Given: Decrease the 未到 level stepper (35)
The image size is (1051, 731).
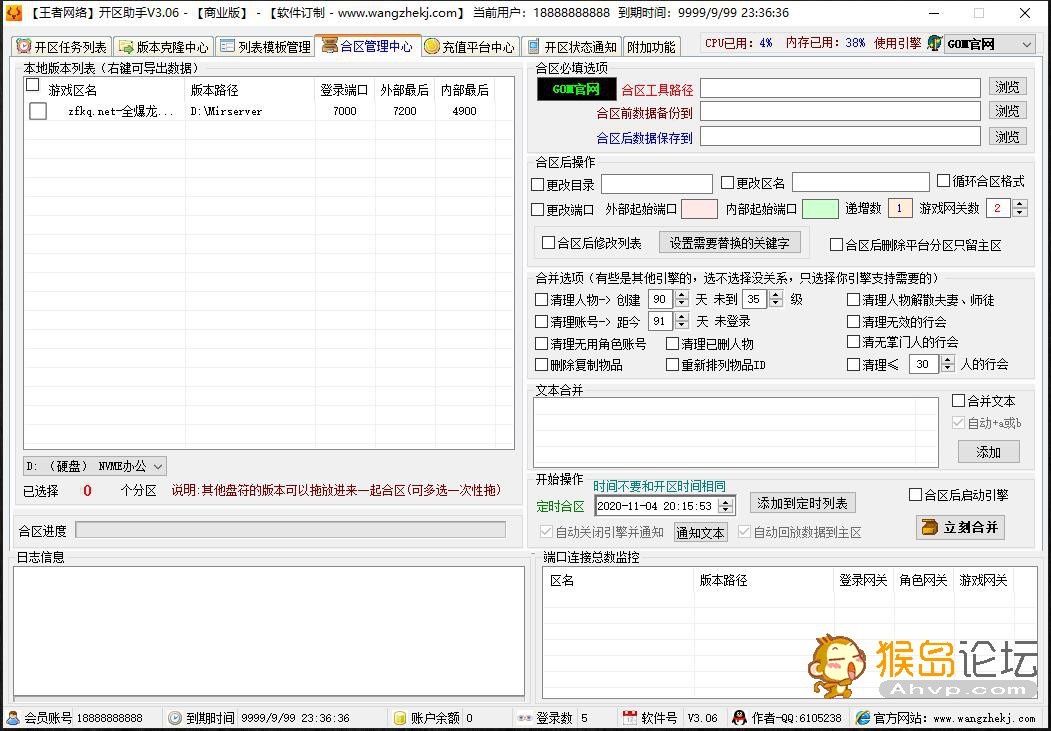Looking at the screenshot, I should click(776, 304).
